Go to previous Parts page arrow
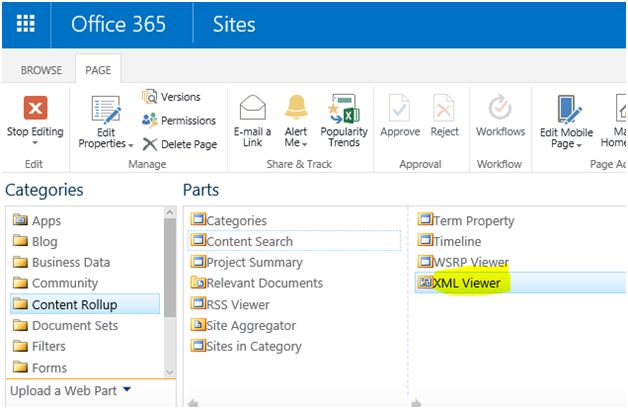Screen dimensions: 628x409 pos(193,403)
